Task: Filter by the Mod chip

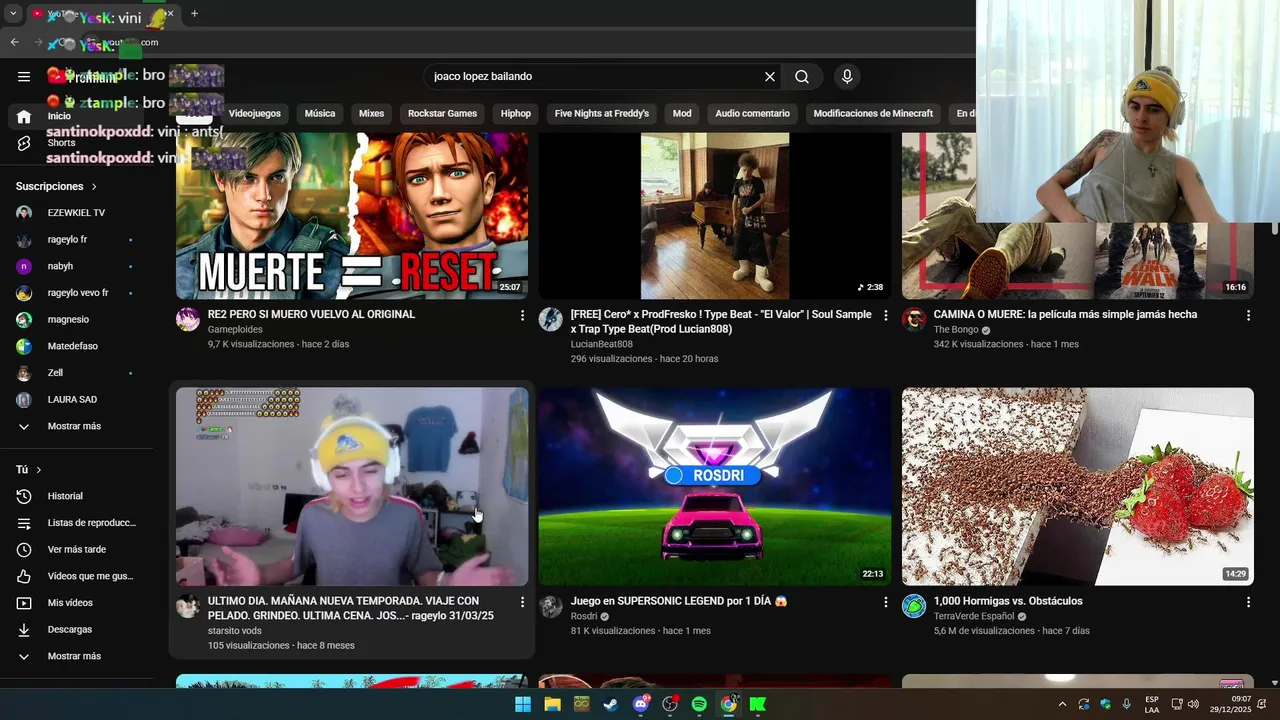Action: [682, 114]
